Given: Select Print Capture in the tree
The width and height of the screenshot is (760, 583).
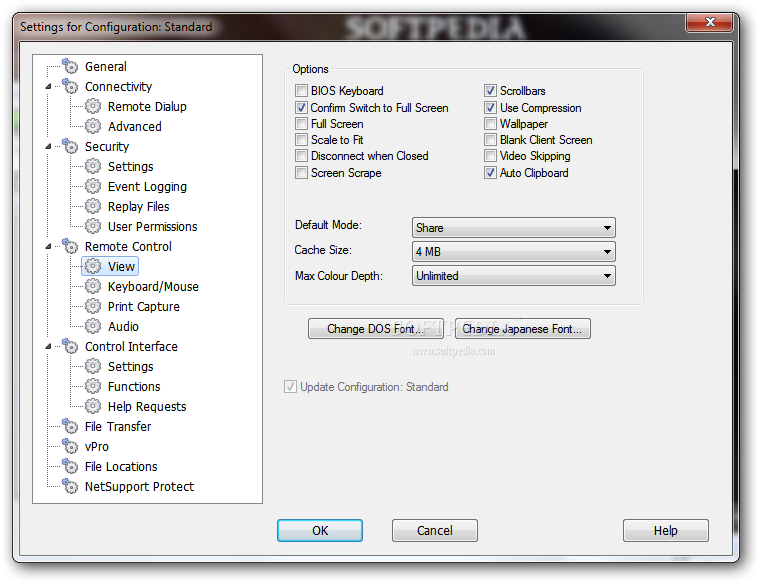Looking at the screenshot, I should point(143,306).
